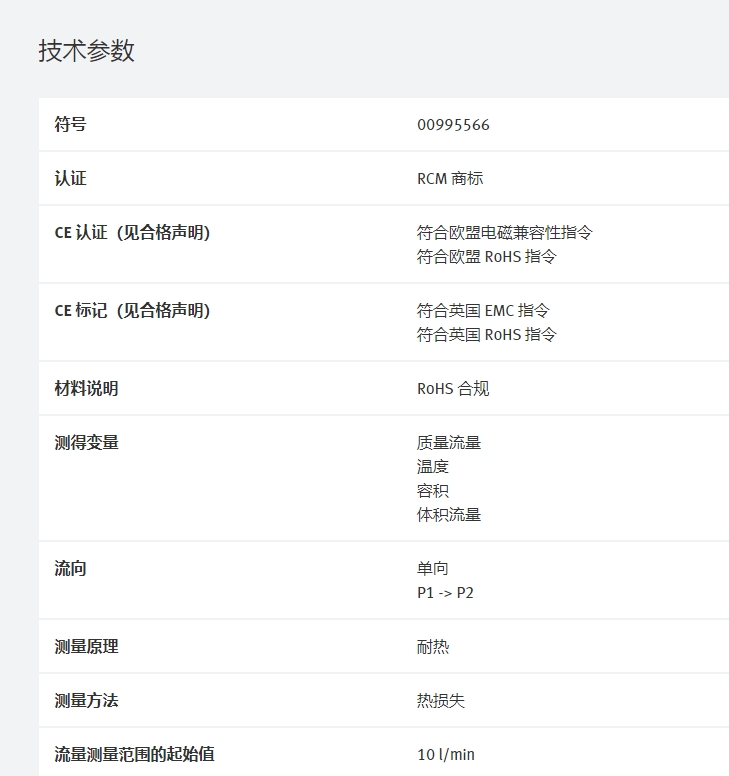Select the text 符合欧盟 RoHS 指令
The image size is (729, 776).
pyautogui.click(x=486, y=256)
